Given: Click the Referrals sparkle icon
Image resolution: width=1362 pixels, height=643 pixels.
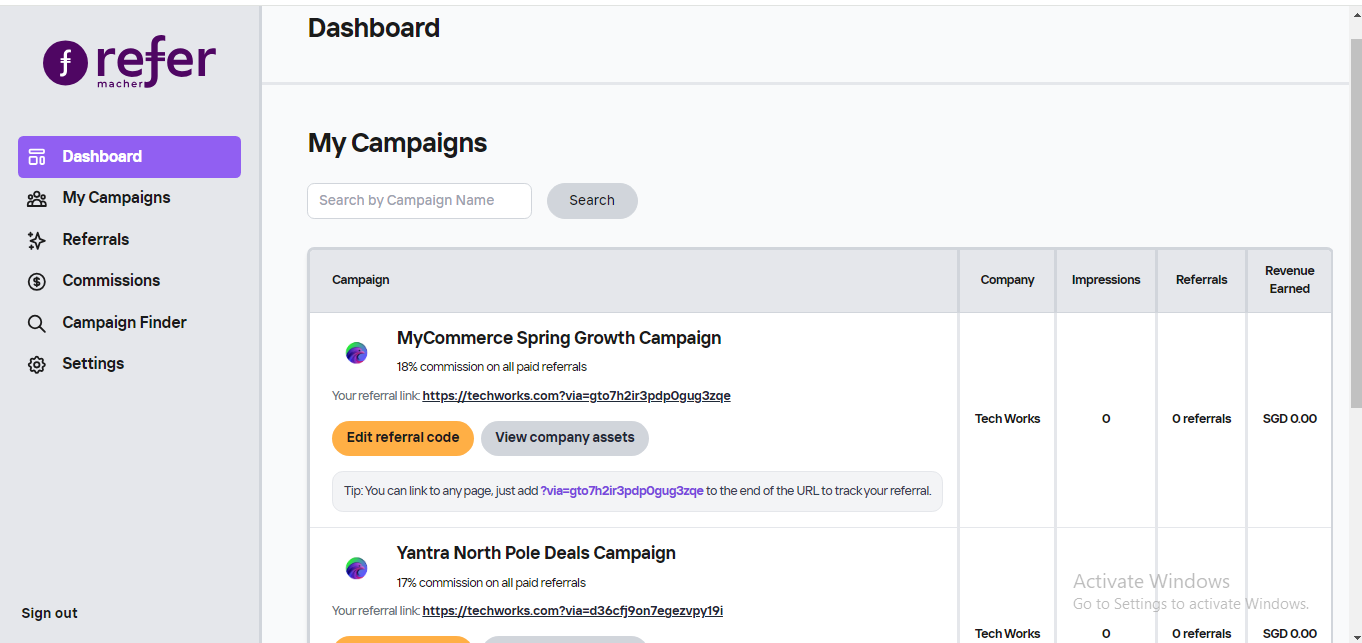Looking at the screenshot, I should point(37,240).
